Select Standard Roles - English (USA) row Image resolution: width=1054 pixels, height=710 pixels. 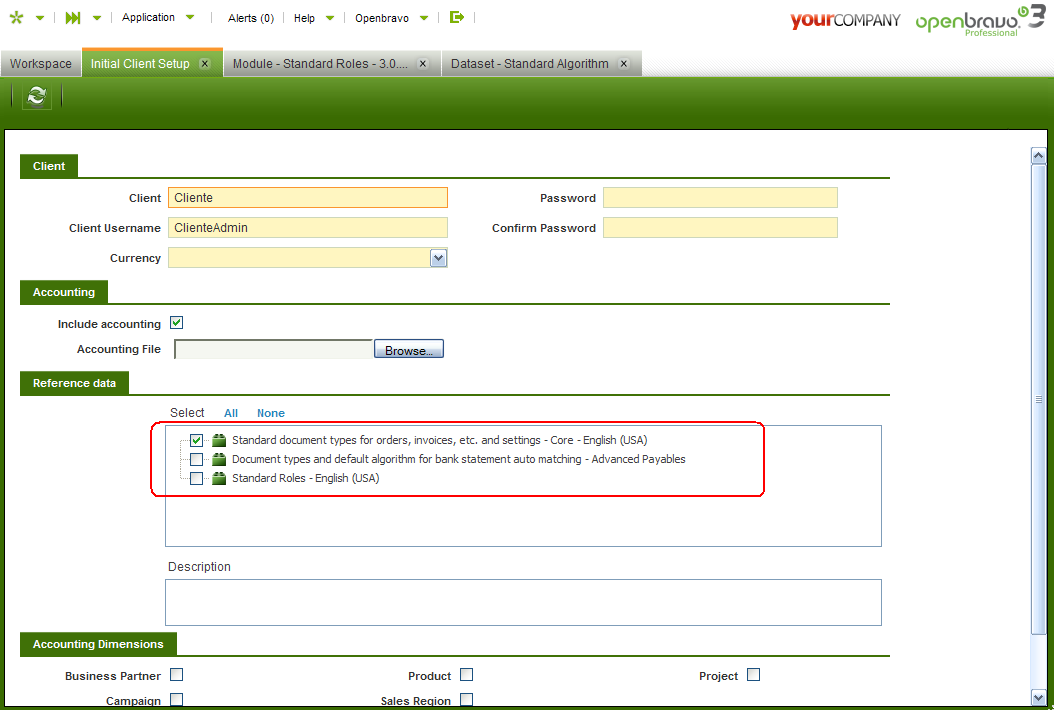305,478
